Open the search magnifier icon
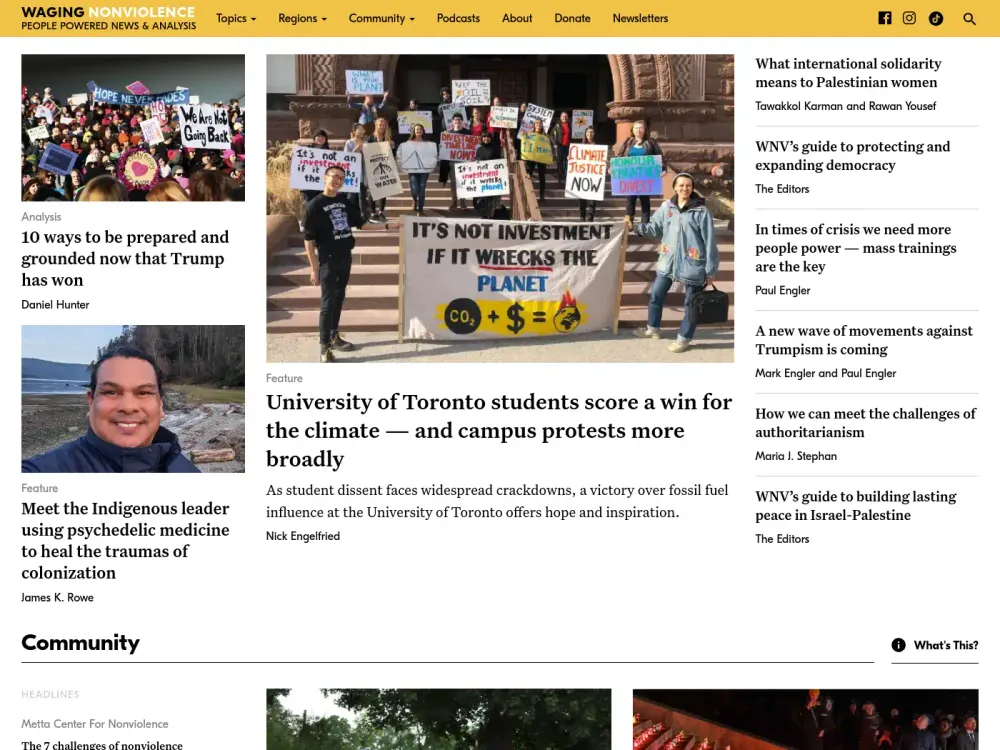The image size is (1000, 750). pyautogui.click(x=969, y=18)
